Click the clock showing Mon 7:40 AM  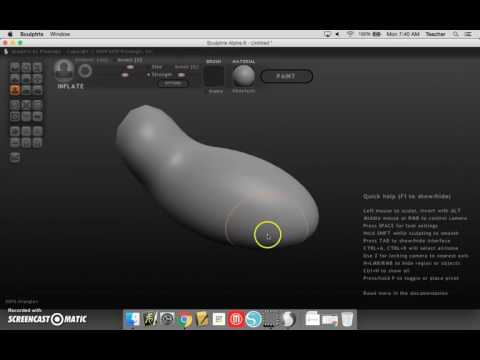[403, 34]
